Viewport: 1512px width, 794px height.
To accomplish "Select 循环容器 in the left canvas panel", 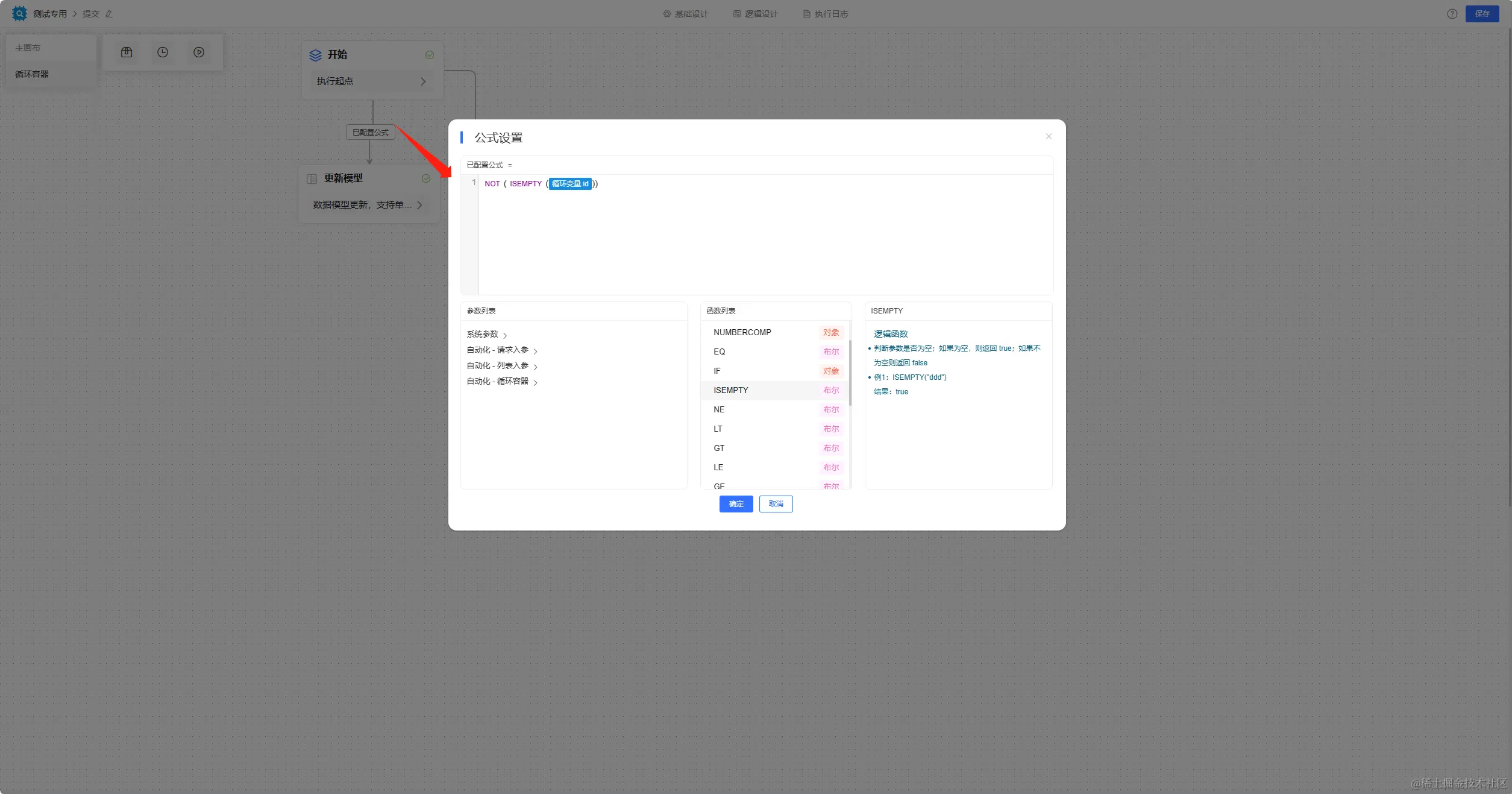I will point(32,74).
